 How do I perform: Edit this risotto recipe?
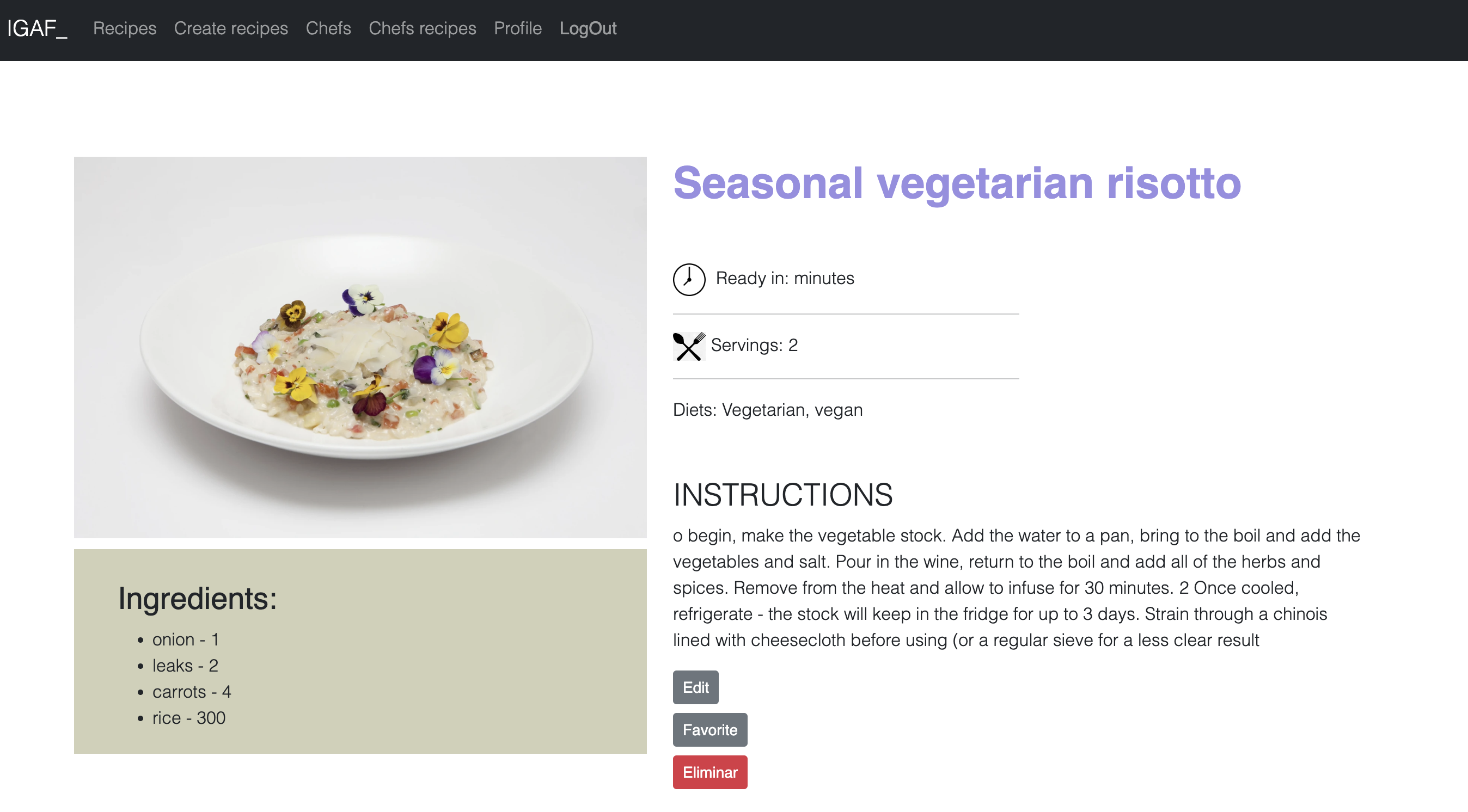click(695, 687)
